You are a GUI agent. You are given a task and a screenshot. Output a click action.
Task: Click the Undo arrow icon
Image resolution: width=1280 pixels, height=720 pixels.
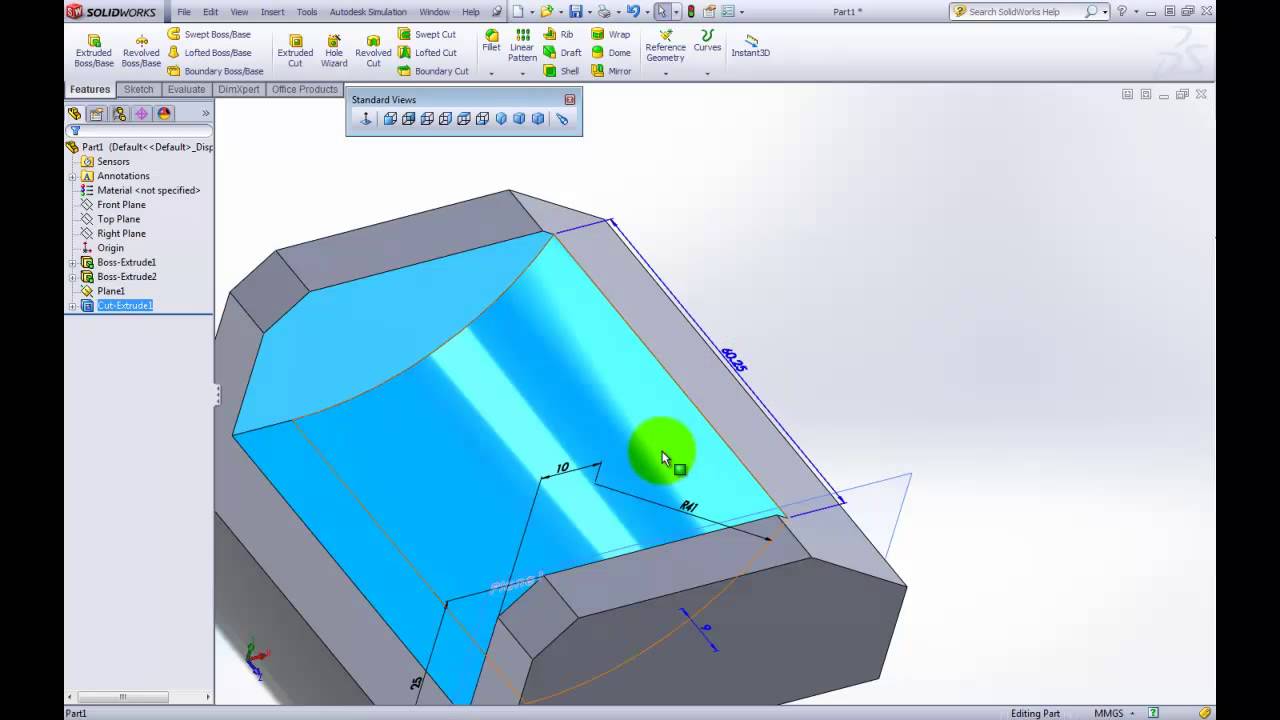[x=632, y=12]
